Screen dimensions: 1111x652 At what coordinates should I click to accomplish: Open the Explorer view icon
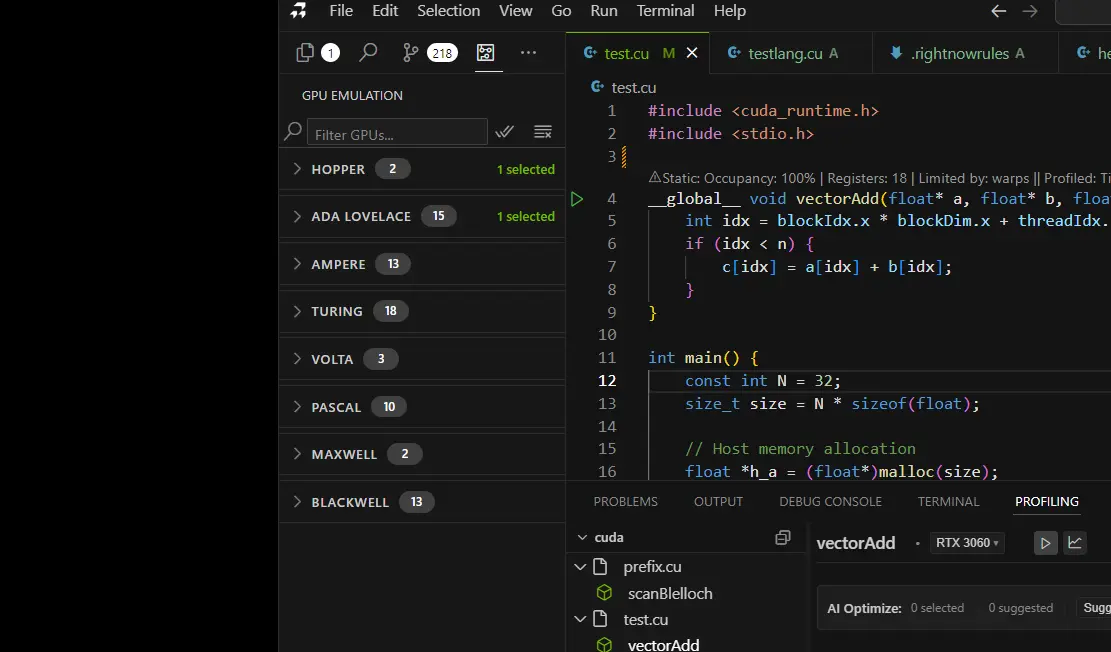click(306, 53)
